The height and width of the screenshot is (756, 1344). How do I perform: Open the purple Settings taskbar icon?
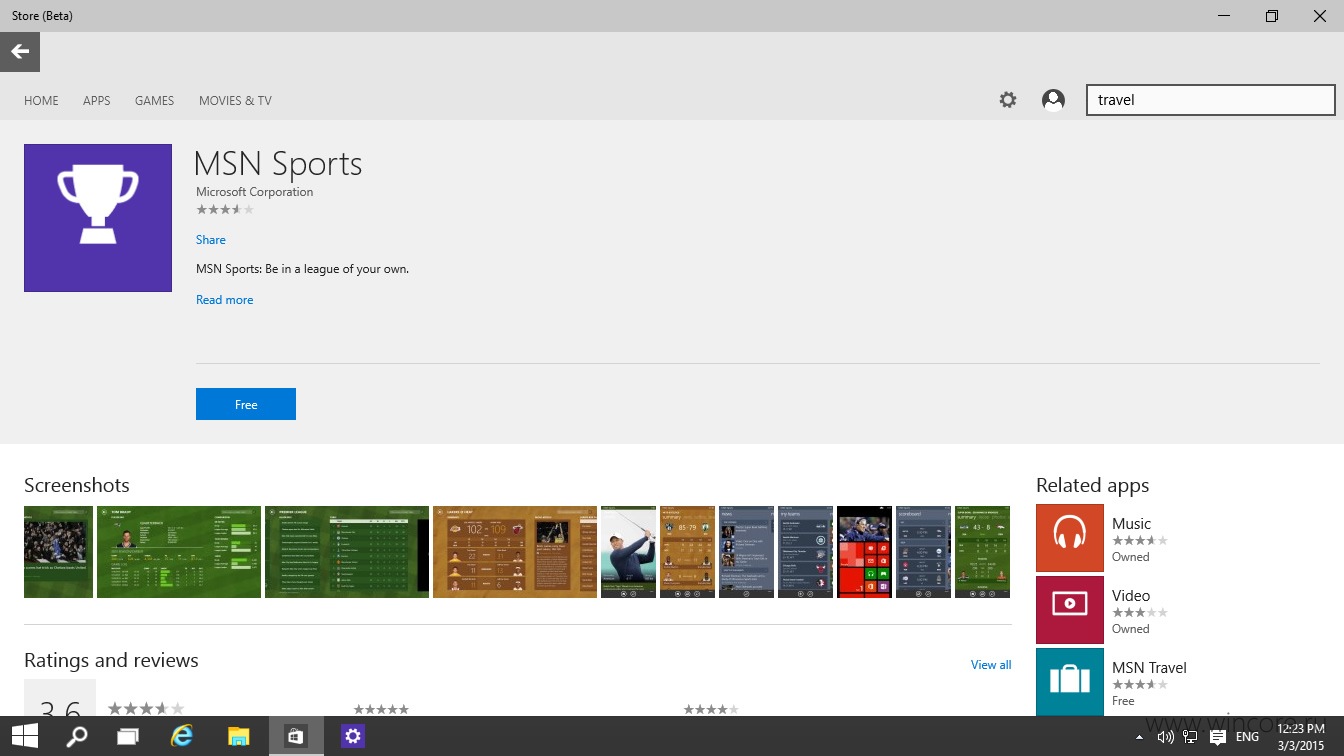click(352, 737)
